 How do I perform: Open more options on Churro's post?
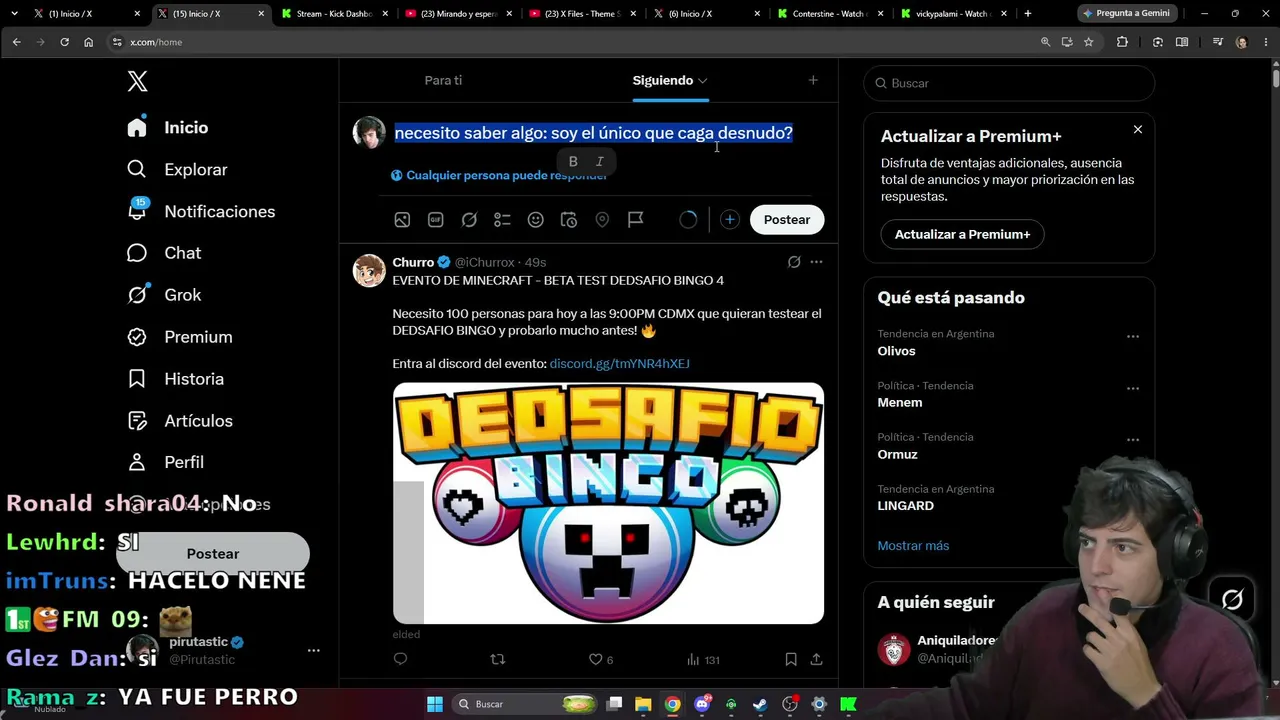(816, 262)
